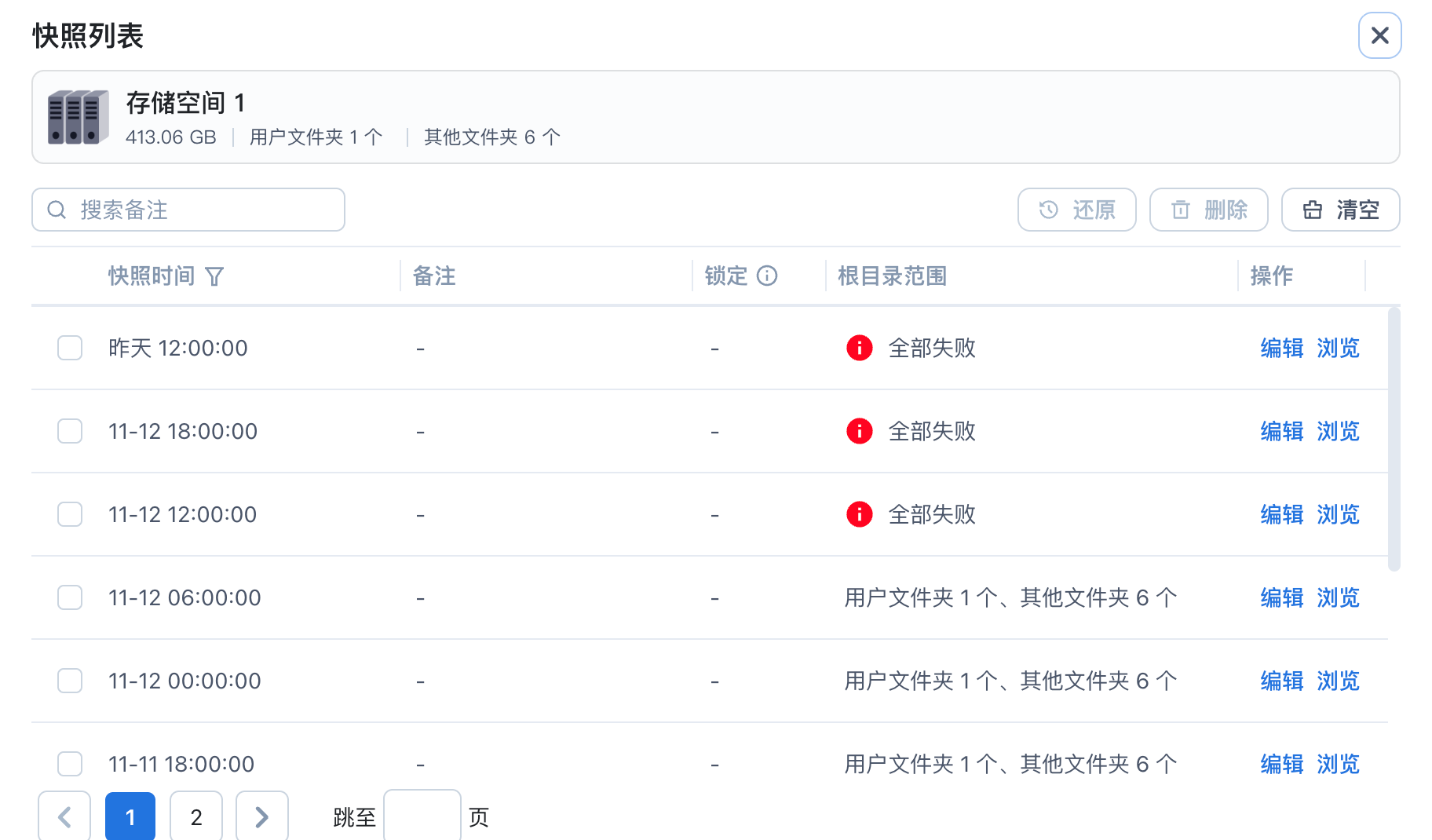Browse the 11-12 06:00:00 snapshot via 浏览
This screenshot has height=840, width=1432.
click(1338, 597)
